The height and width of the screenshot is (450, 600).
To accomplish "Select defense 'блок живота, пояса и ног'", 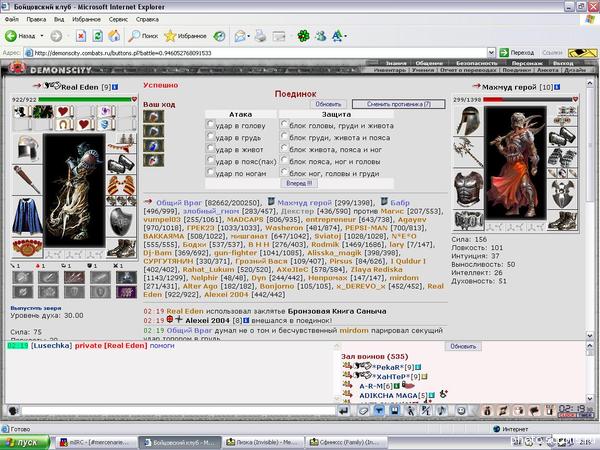I will pyautogui.click(x=284, y=148).
